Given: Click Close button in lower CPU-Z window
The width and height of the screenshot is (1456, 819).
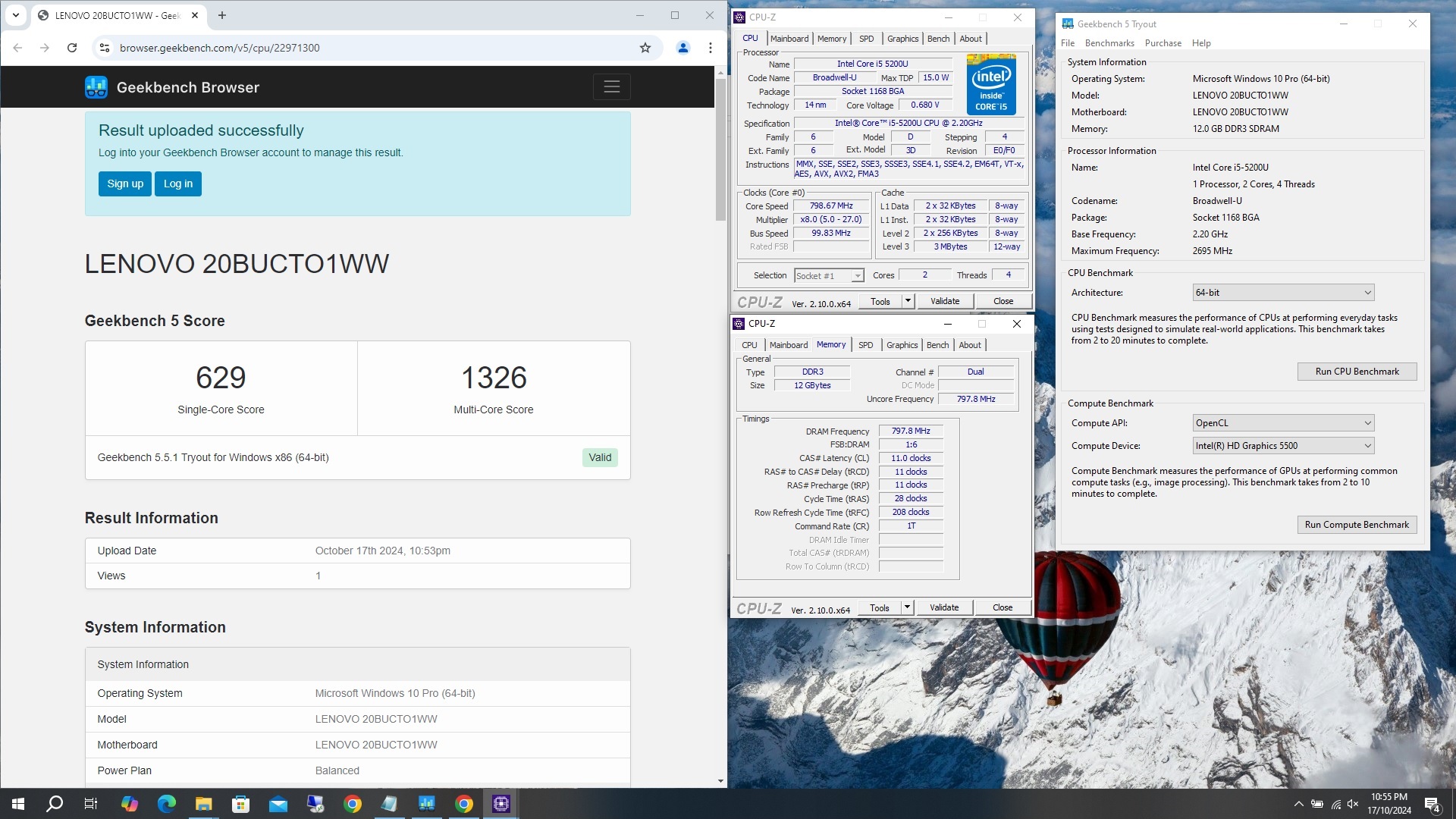Looking at the screenshot, I should (1003, 607).
